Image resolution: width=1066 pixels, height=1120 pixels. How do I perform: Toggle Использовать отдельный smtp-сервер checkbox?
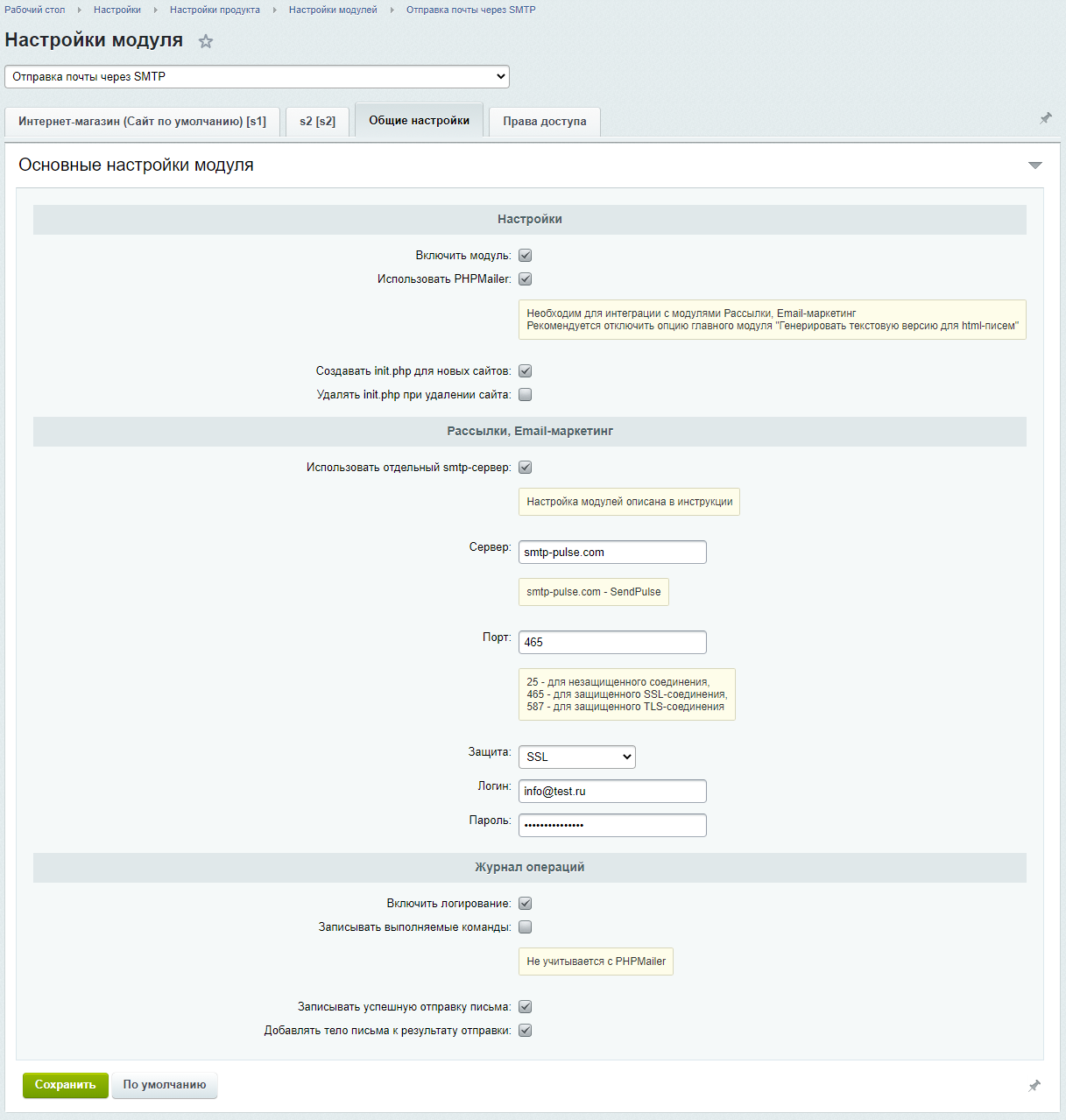(526, 468)
